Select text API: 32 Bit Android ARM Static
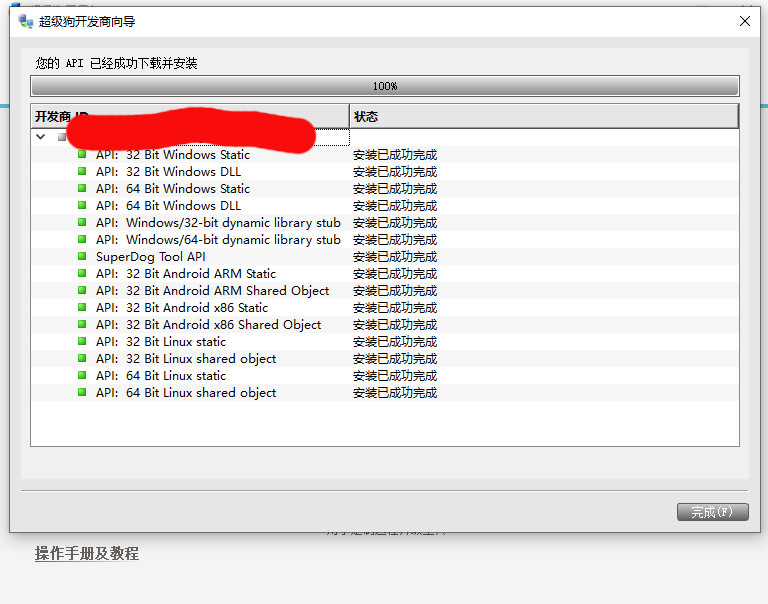768x604 pixels. tap(186, 274)
